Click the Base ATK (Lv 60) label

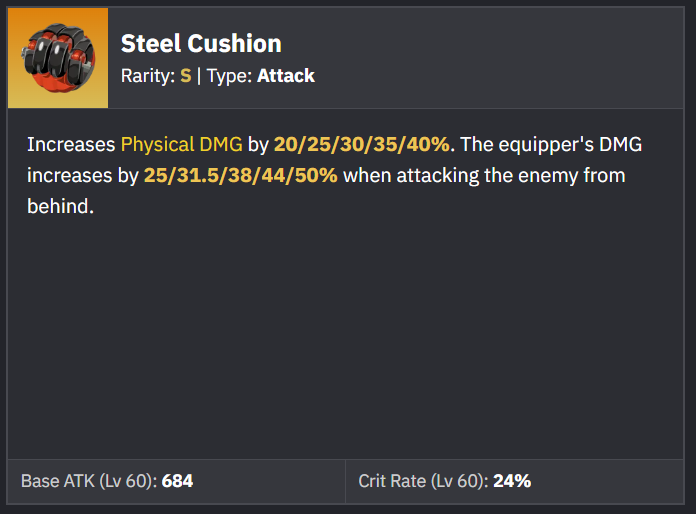click(88, 481)
